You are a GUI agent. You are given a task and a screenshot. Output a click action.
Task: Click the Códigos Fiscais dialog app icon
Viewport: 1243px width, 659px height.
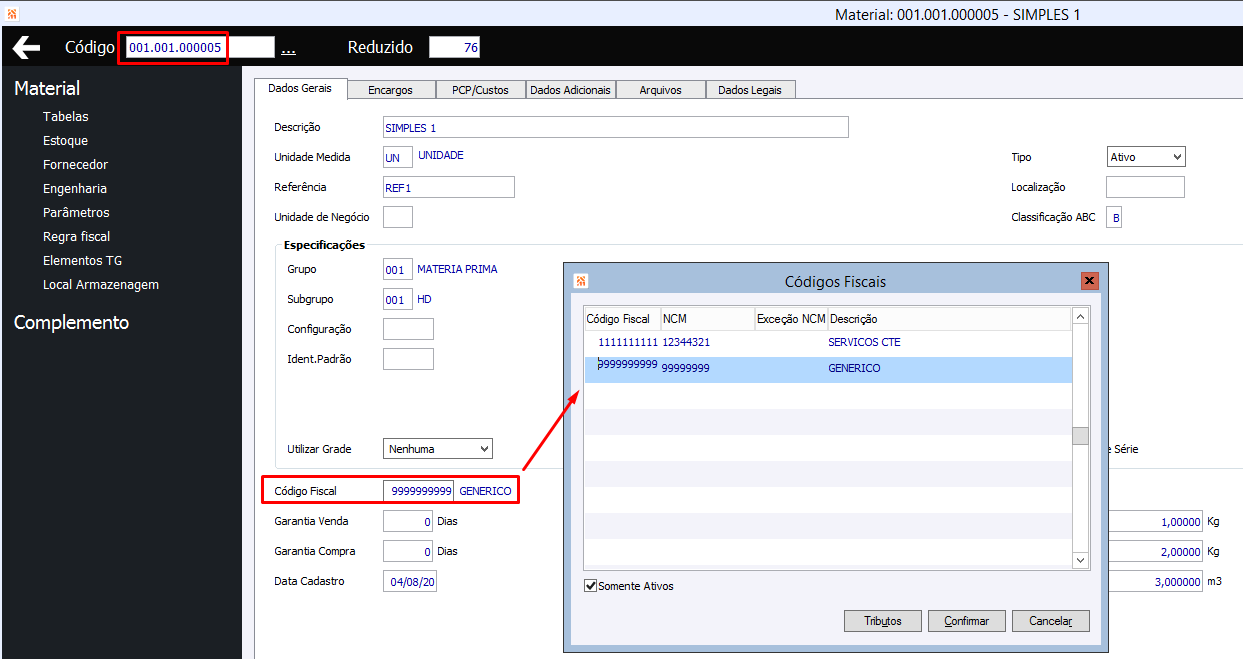pyautogui.click(x=581, y=281)
